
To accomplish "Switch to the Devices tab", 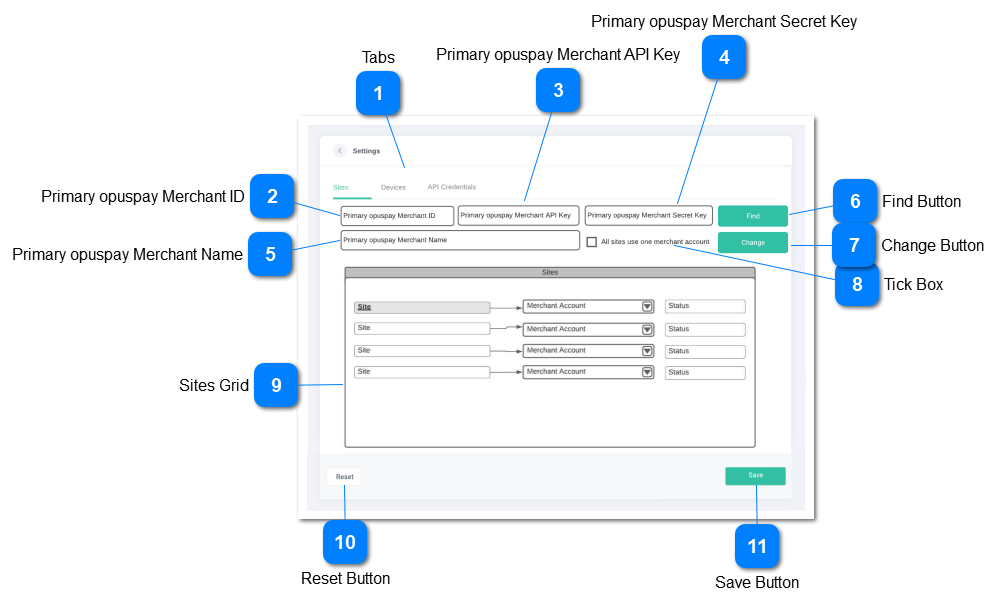I will 393,187.
